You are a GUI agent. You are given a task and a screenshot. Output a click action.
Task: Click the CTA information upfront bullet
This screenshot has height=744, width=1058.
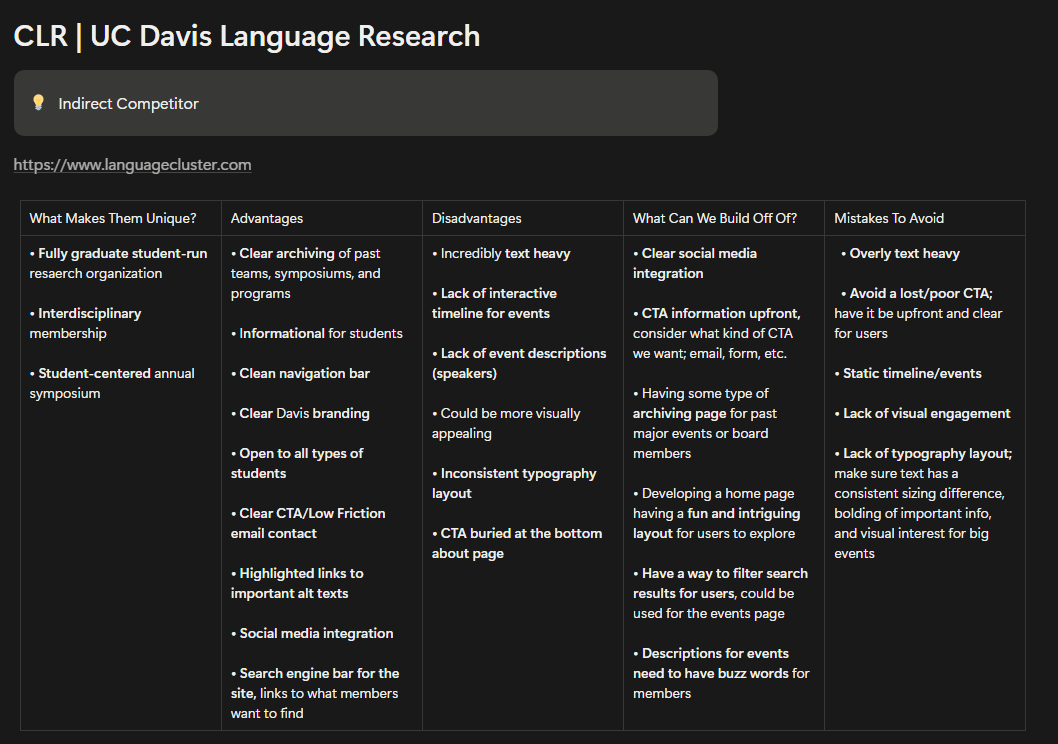coord(717,333)
